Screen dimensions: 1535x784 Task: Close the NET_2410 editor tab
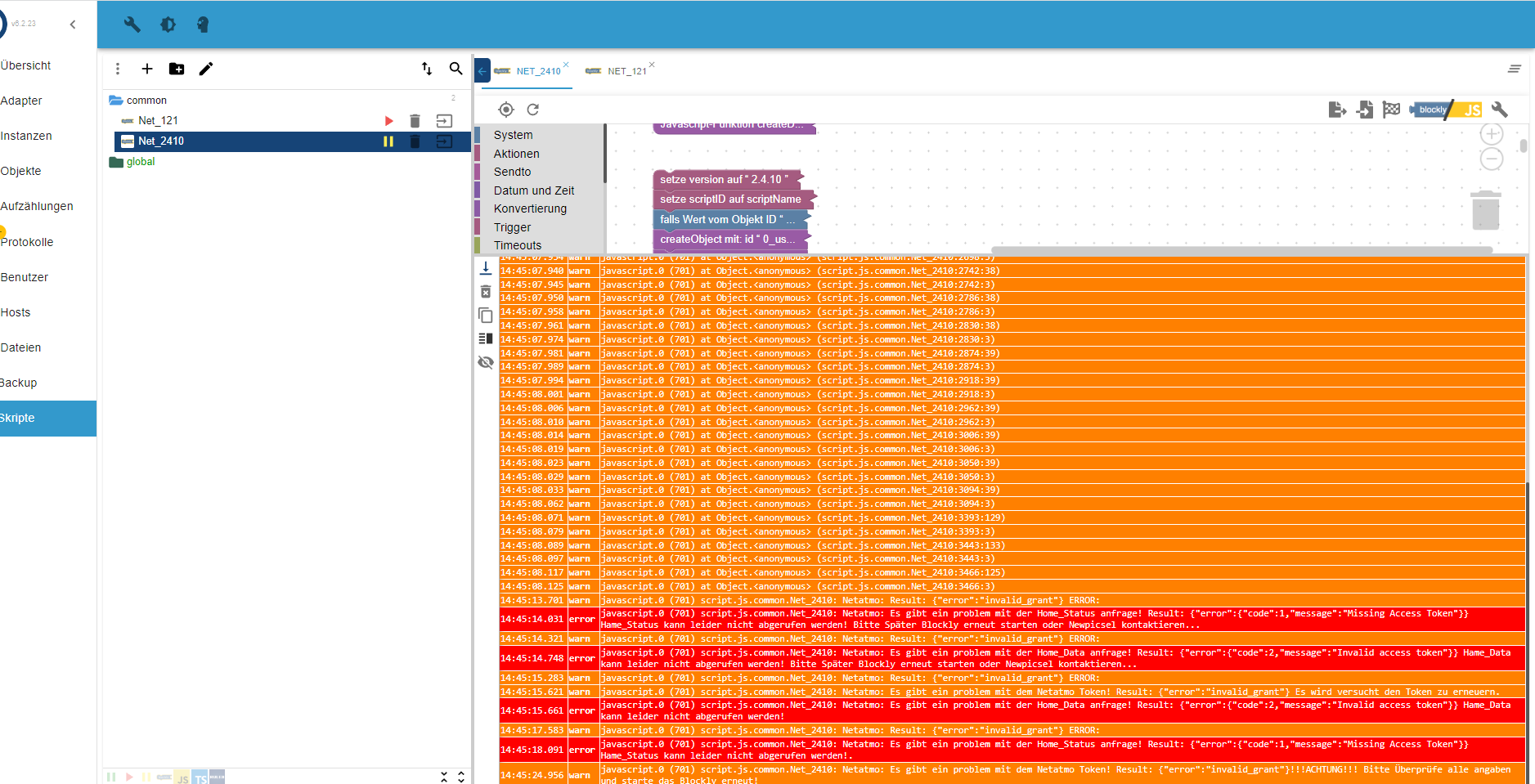[566, 65]
